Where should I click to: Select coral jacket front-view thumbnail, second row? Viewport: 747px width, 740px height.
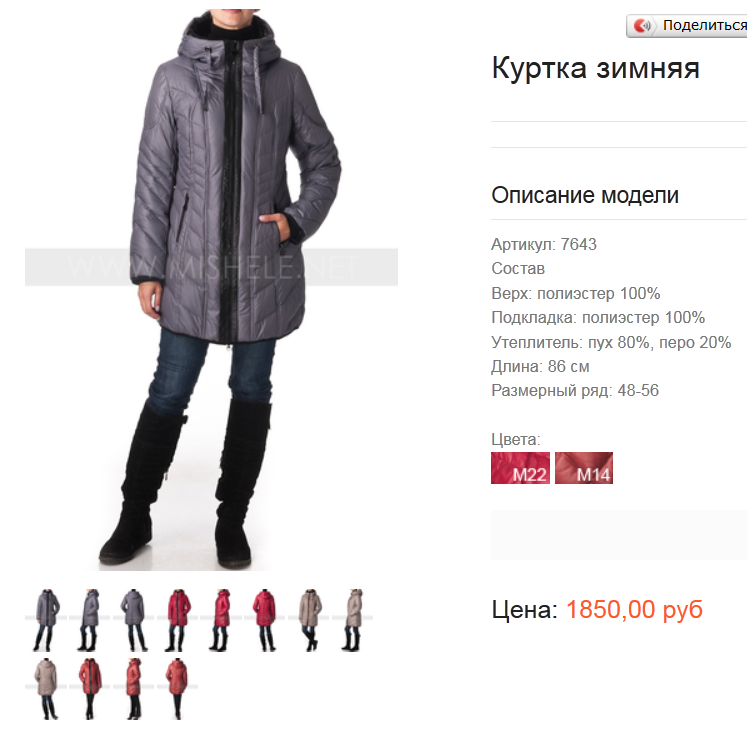(90, 689)
